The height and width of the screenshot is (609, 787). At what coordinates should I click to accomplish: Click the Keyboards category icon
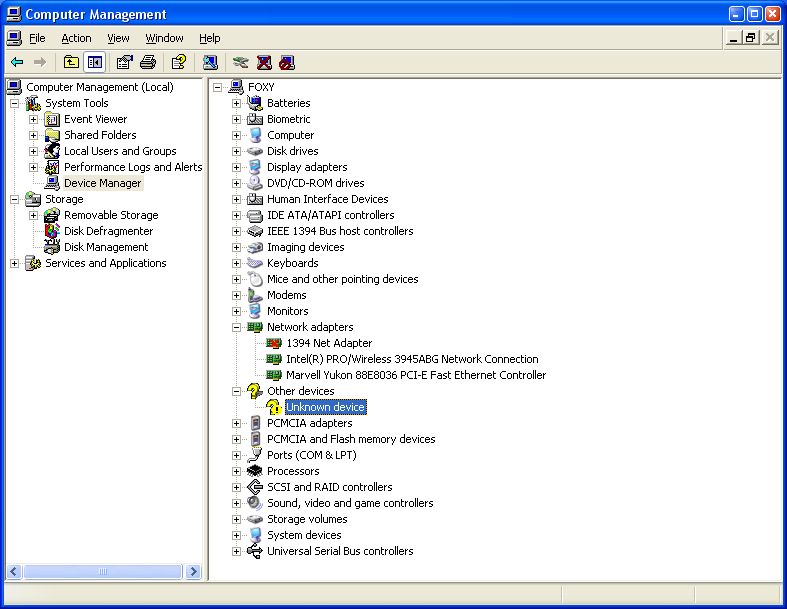pos(255,263)
